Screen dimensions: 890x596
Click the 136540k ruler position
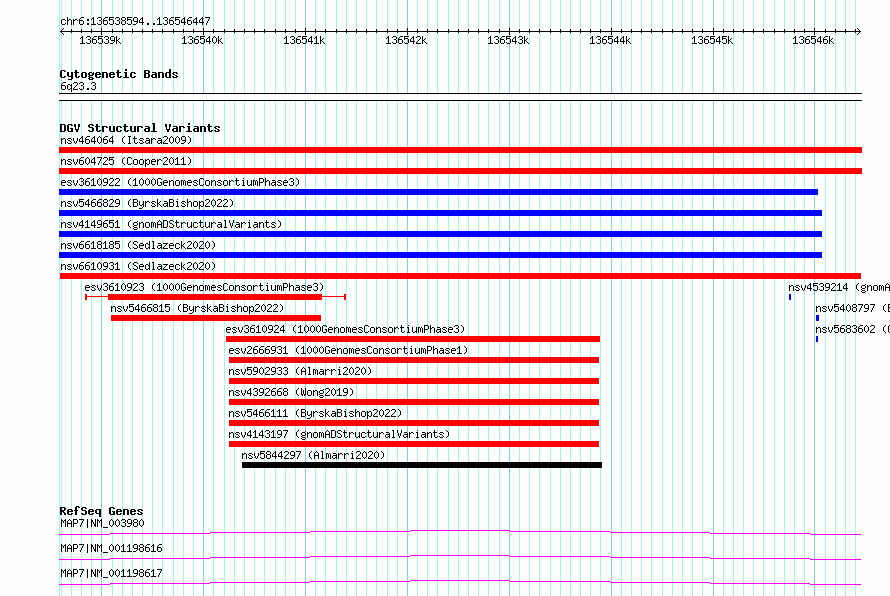tap(202, 40)
